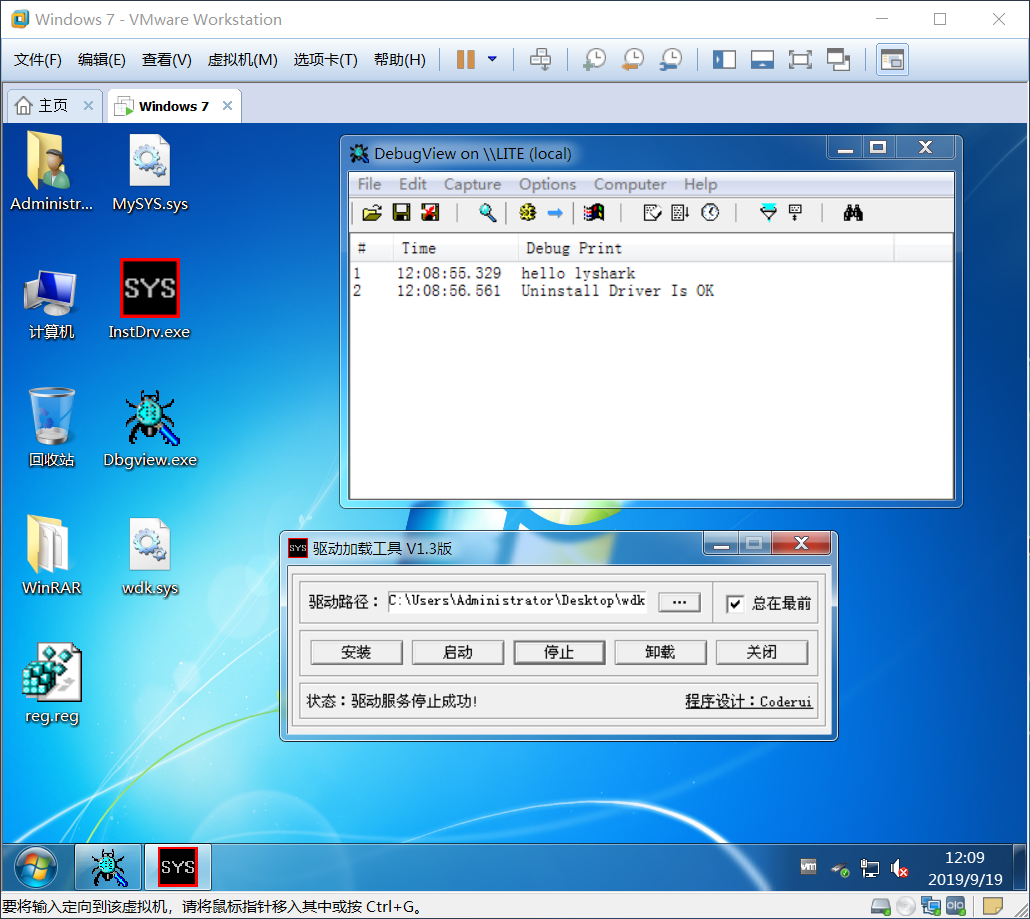Open the 文件(F) menu in VMware

[37, 60]
